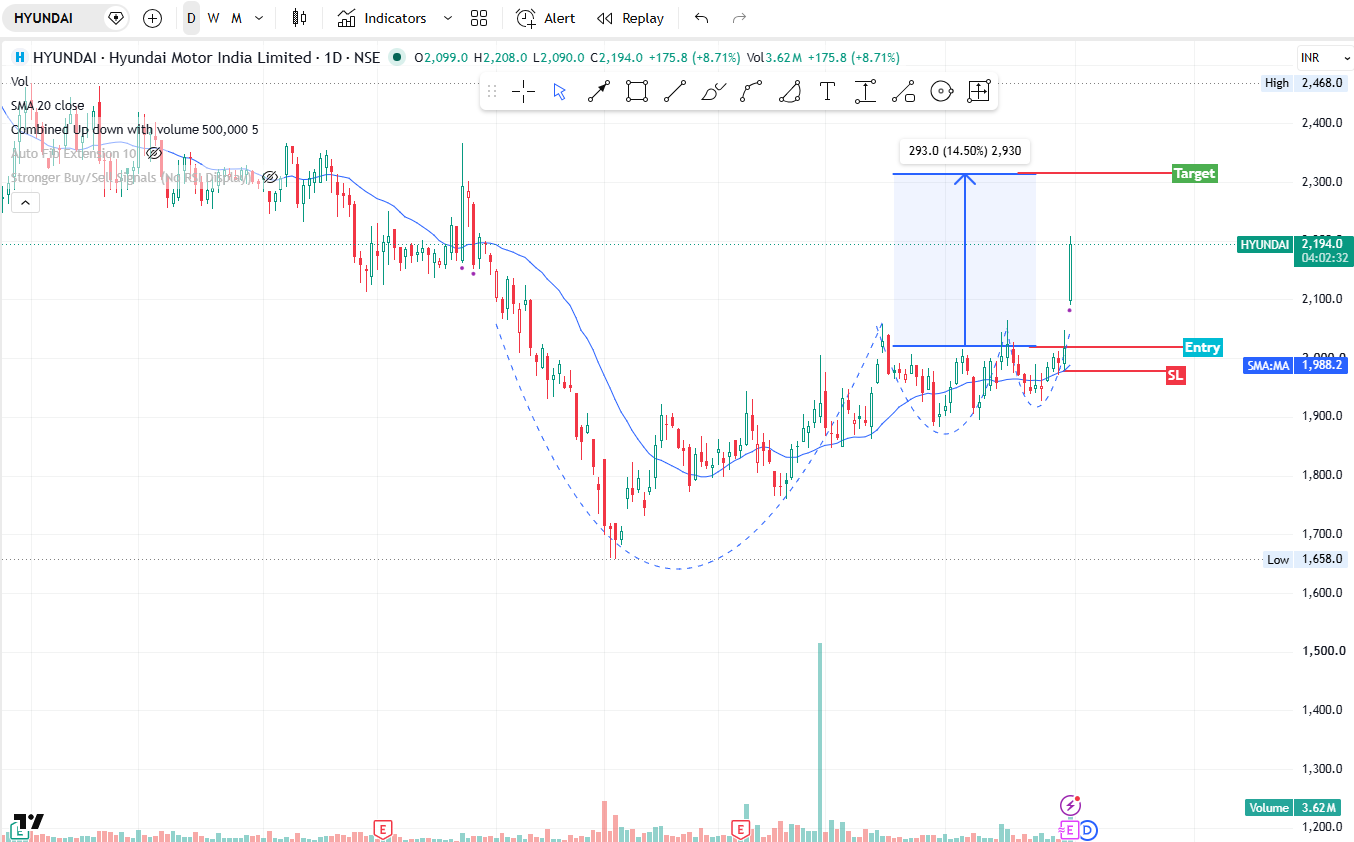The height and width of the screenshot is (842, 1354).
Task: Click the add symbol to compare plus icon
Action: 152,18
